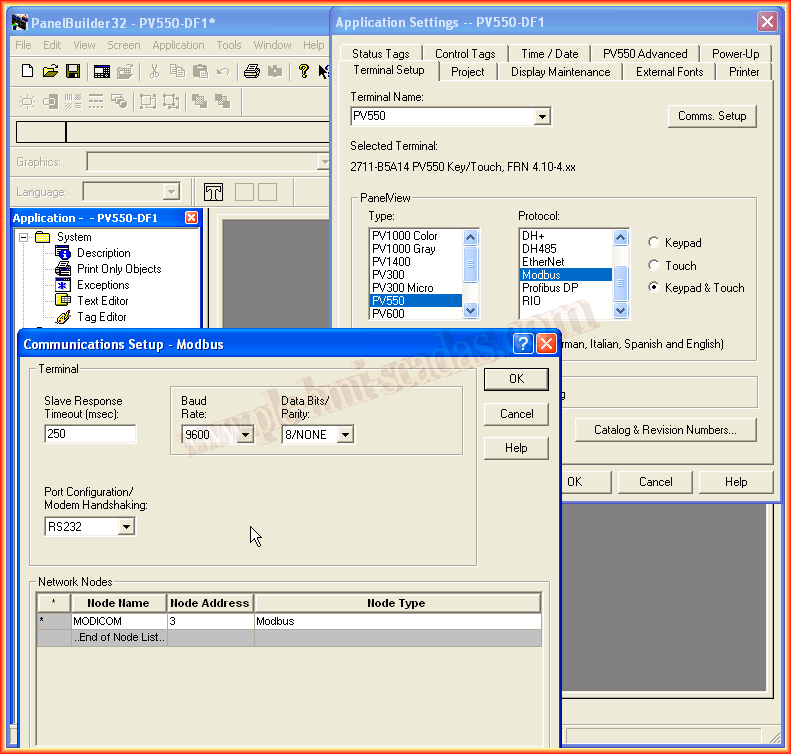Select the Touch radio button
This screenshot has width=791, height=754.
tap(654, 266)
